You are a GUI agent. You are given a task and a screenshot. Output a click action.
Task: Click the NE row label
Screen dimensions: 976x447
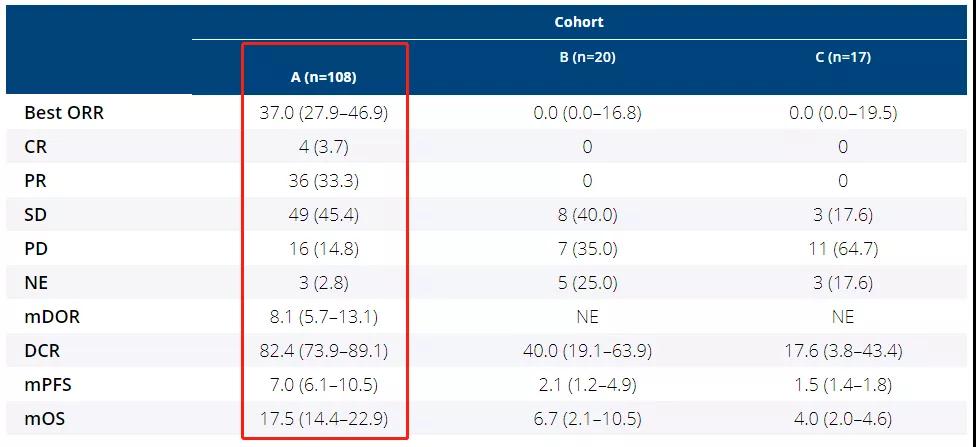tap(37, 283)
